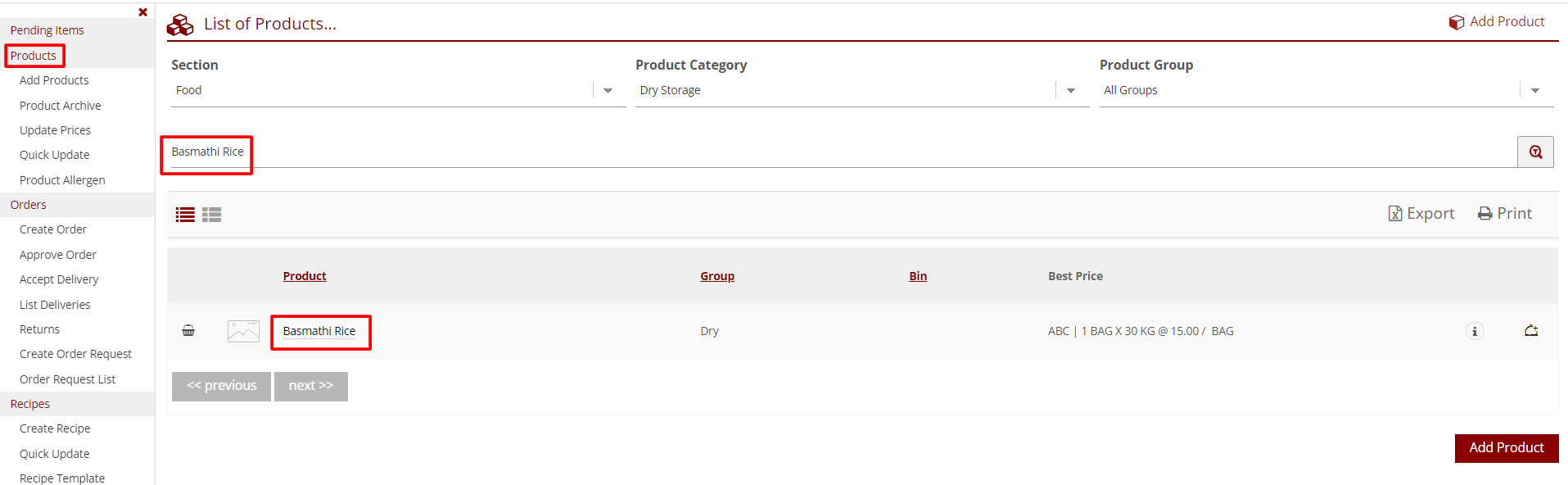The image size is (1568, 485).
Task: Click the next >> pagination button
Action: click(x=311, y=386)
